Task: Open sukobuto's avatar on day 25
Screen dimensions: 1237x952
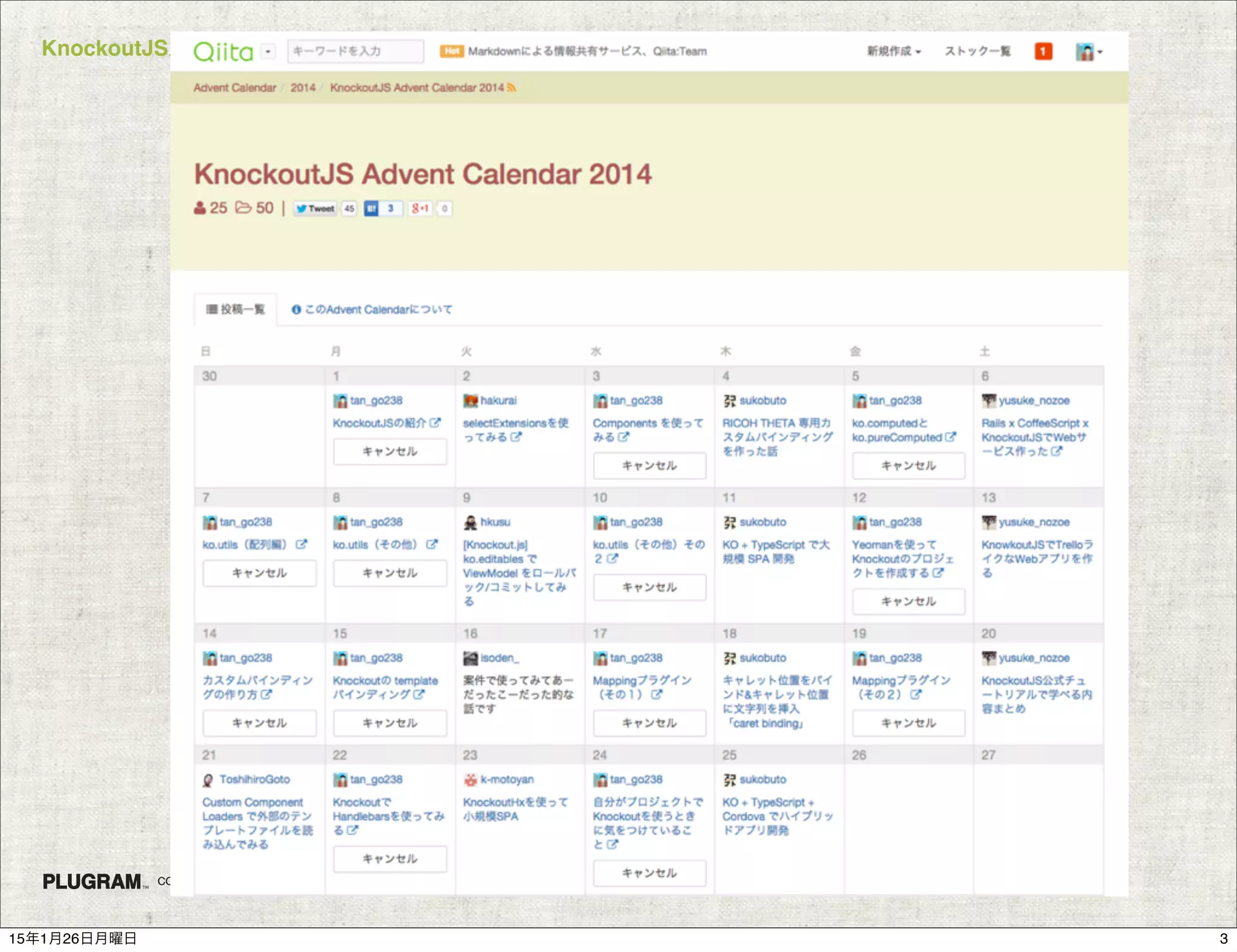Action: (x=730, y=780)
